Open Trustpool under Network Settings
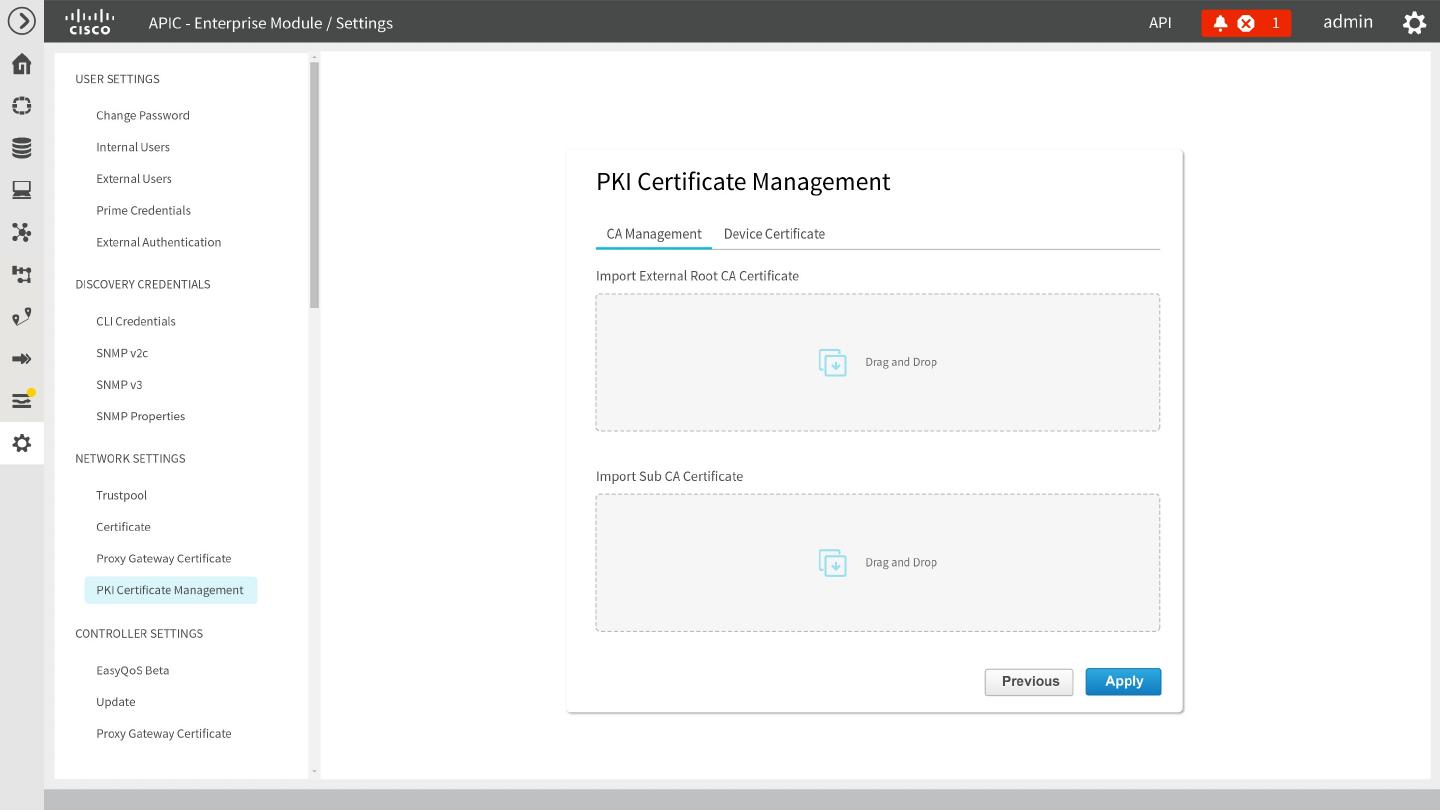The image size is (1440, 810). (121, 495)
